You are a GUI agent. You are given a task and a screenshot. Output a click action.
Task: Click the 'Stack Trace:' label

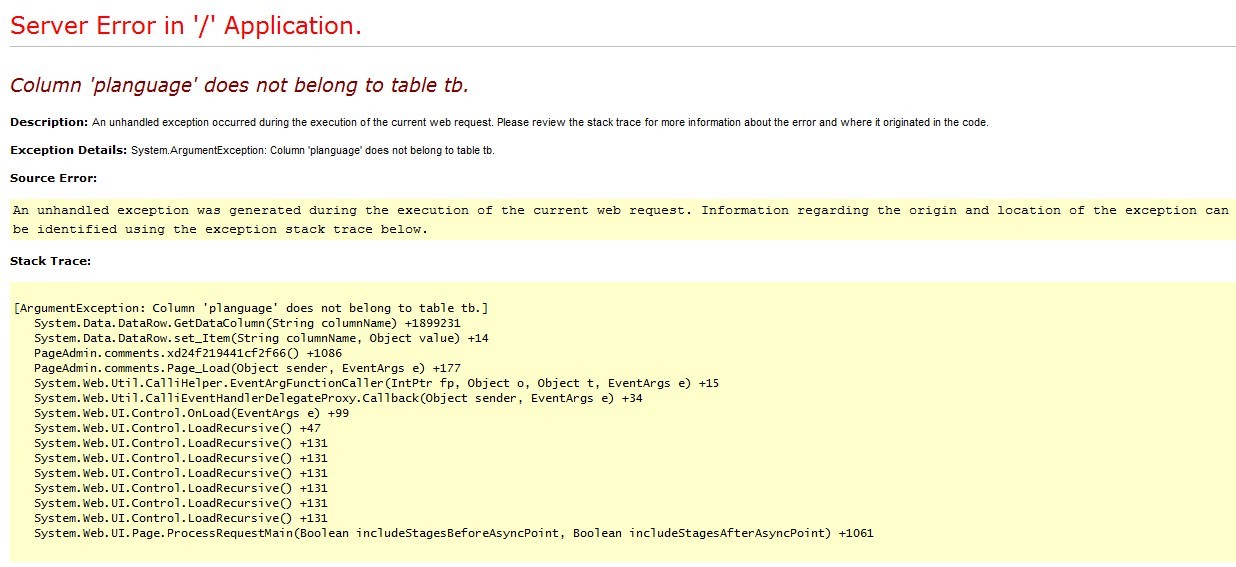click(x=50, y=261)
